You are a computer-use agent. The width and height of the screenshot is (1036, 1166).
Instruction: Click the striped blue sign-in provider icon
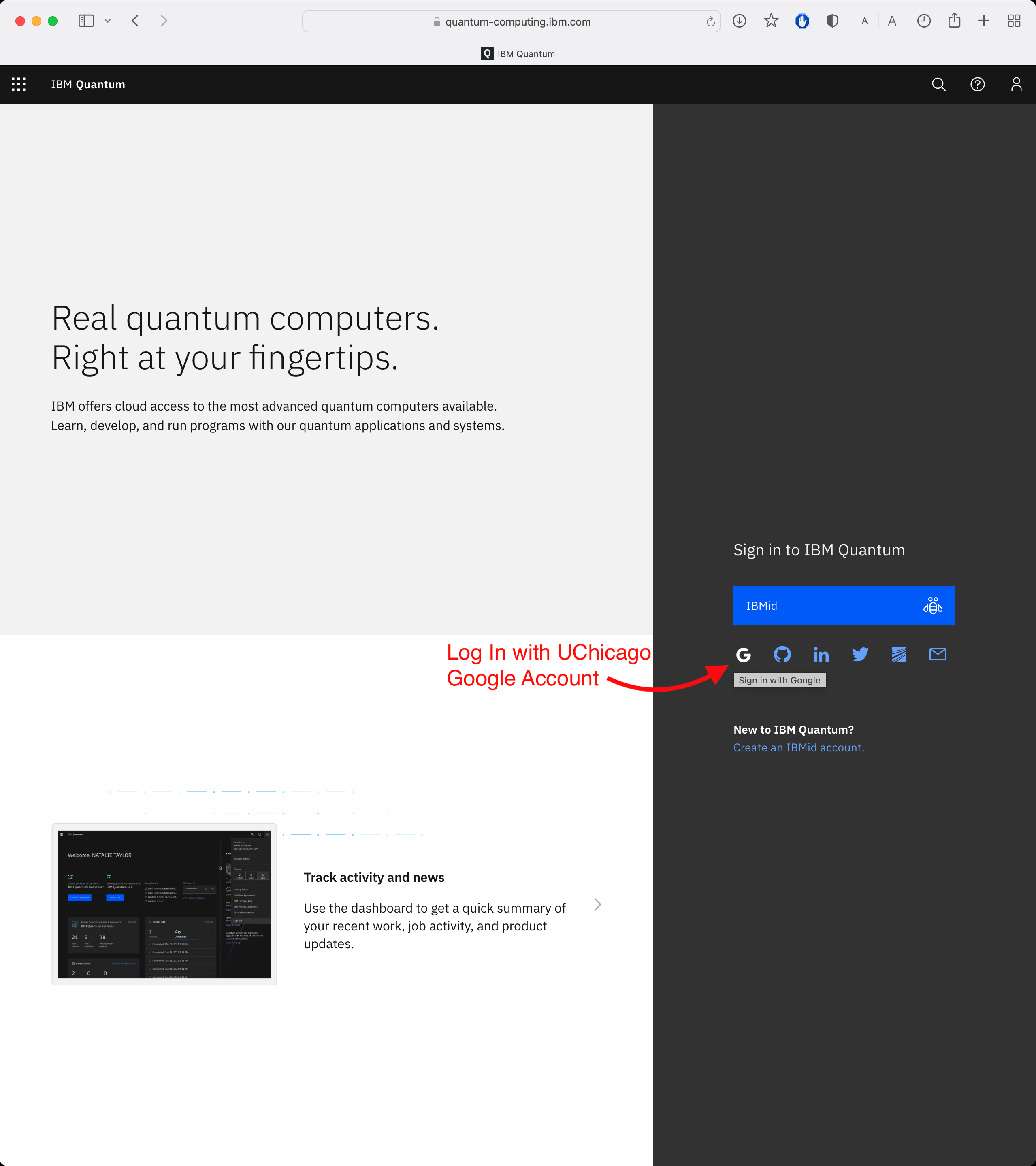(x=898, y=654)
